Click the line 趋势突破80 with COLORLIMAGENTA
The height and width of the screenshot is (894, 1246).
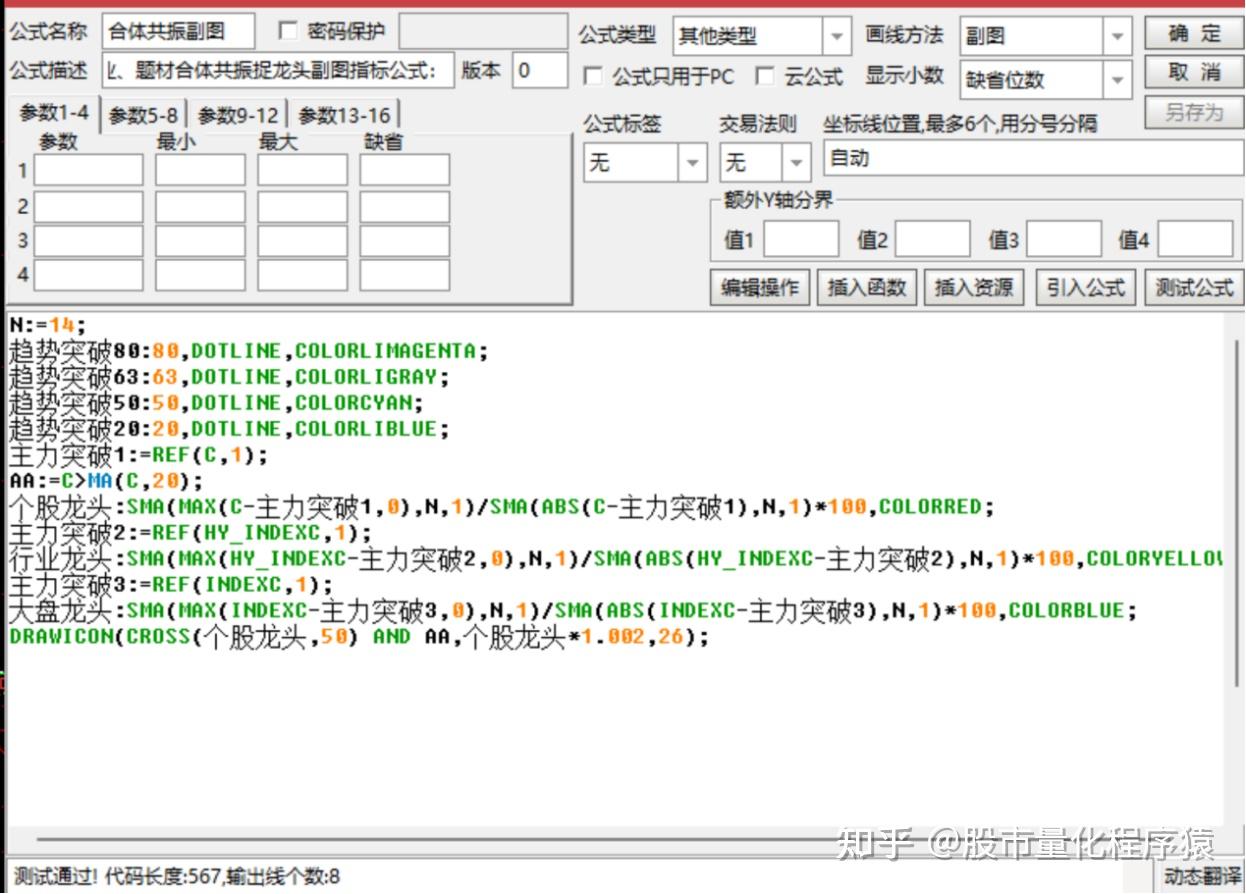point(248,351)
